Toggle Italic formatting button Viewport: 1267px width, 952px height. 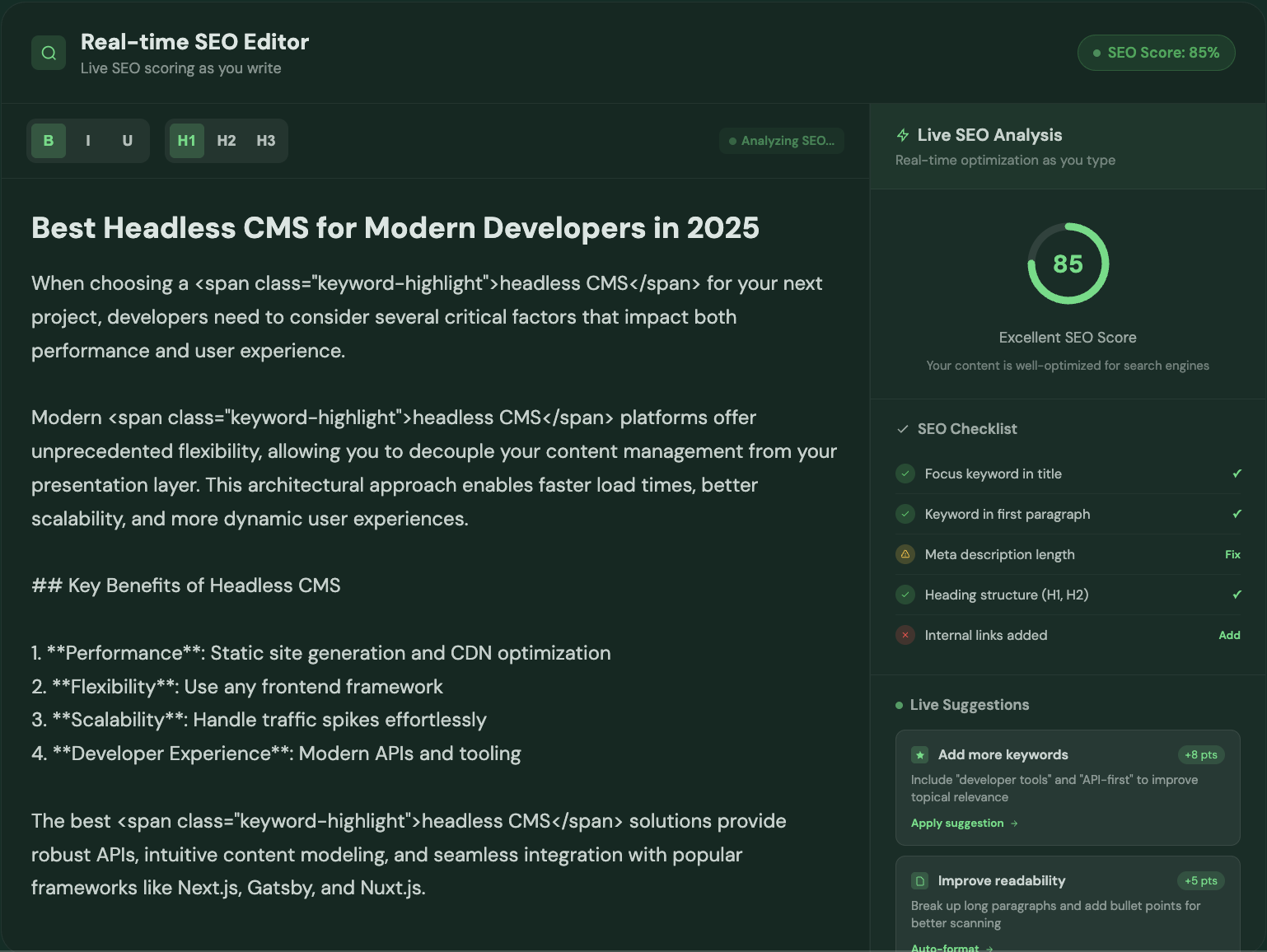point(88,141)
